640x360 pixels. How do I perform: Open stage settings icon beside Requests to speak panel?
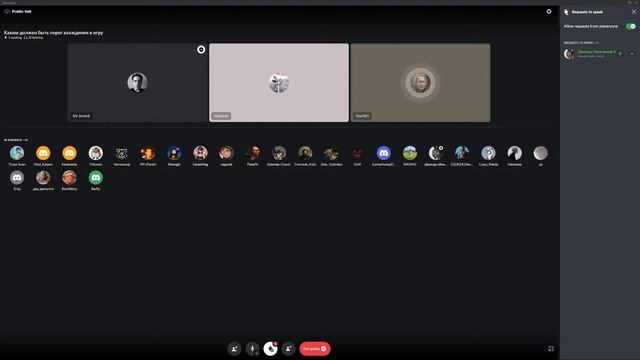coord(549,11)
